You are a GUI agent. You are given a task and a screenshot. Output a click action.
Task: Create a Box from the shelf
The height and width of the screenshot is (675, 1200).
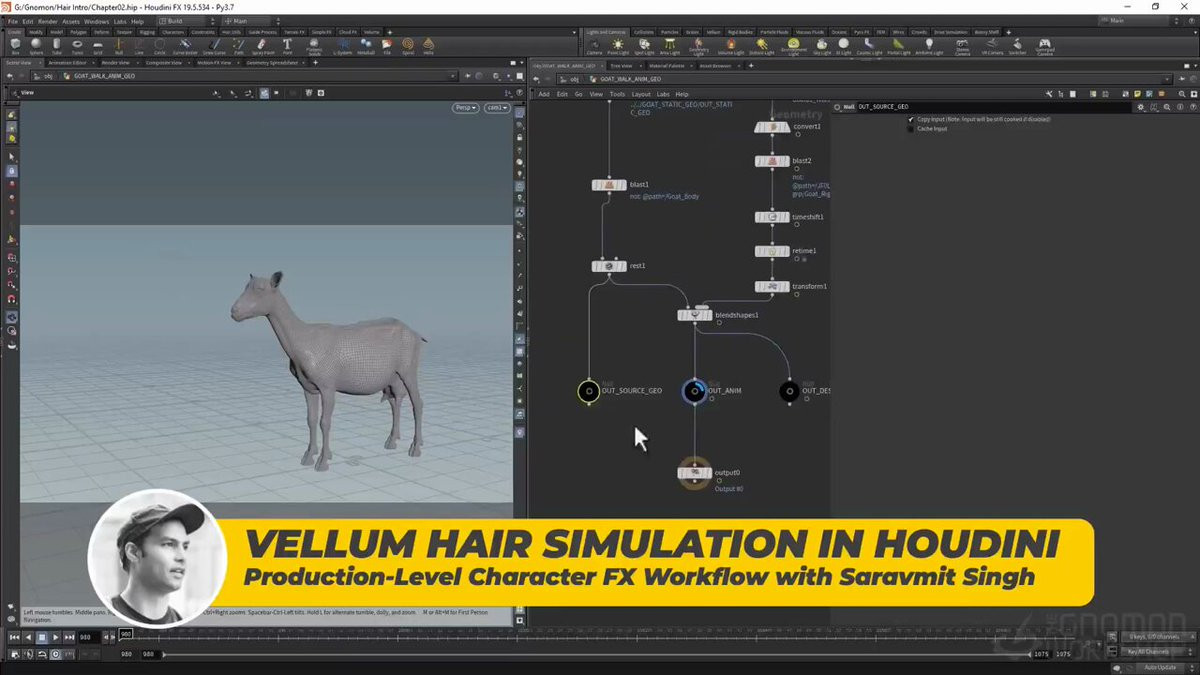14,46
